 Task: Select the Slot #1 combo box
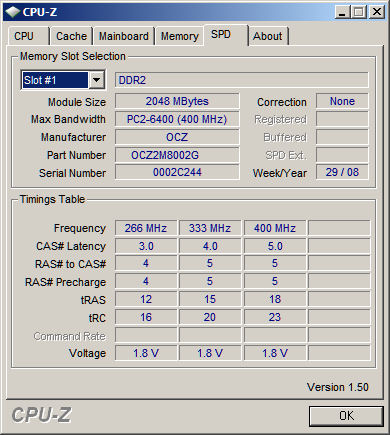tap(63, 80)
